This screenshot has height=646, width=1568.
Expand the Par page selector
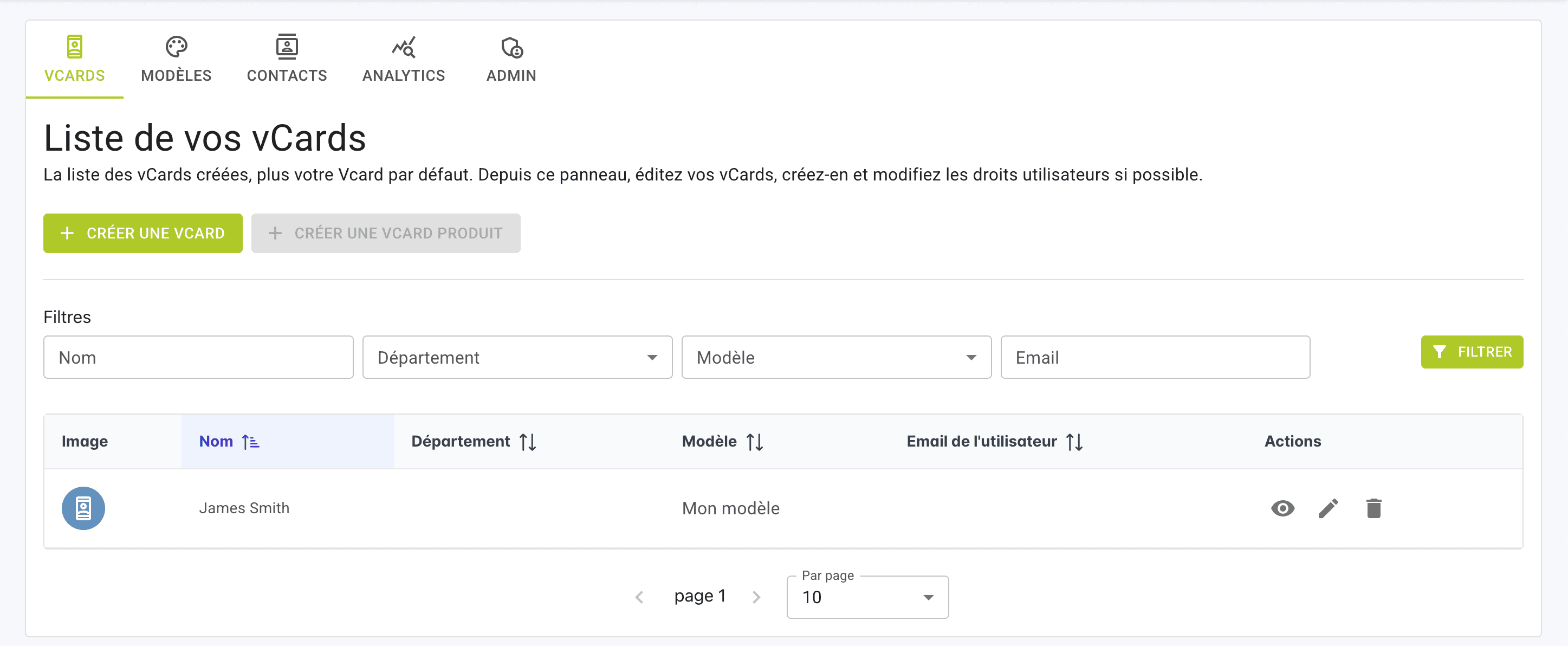(867, 597)
